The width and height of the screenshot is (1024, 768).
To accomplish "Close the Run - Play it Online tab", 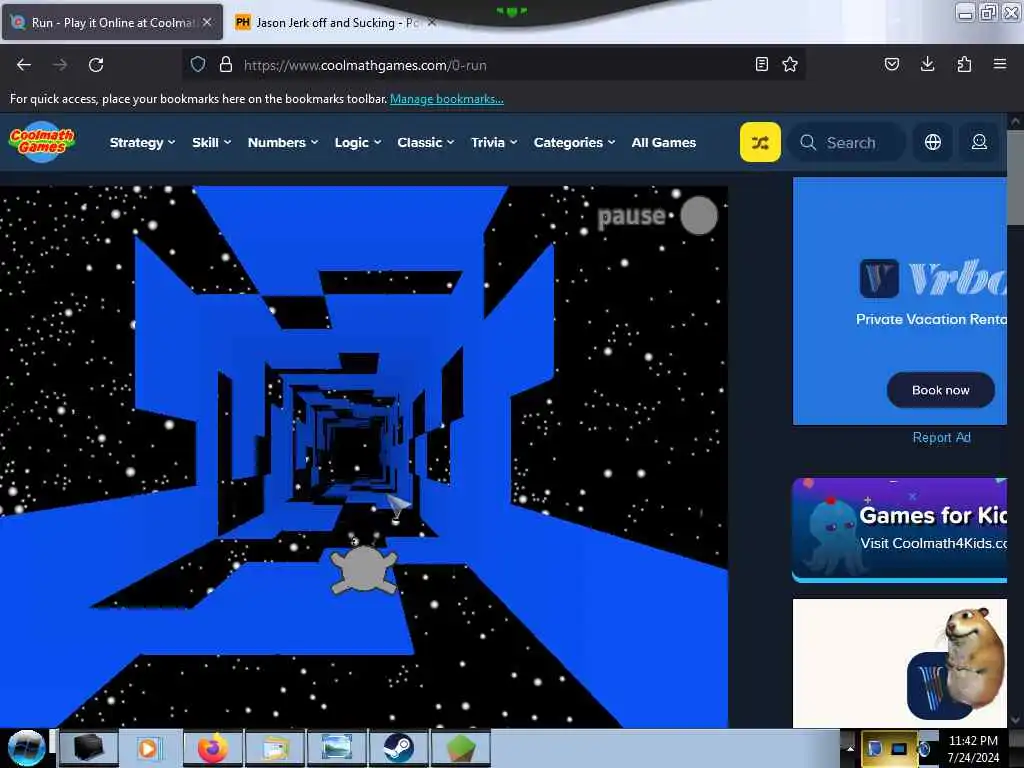I will 207,23.
